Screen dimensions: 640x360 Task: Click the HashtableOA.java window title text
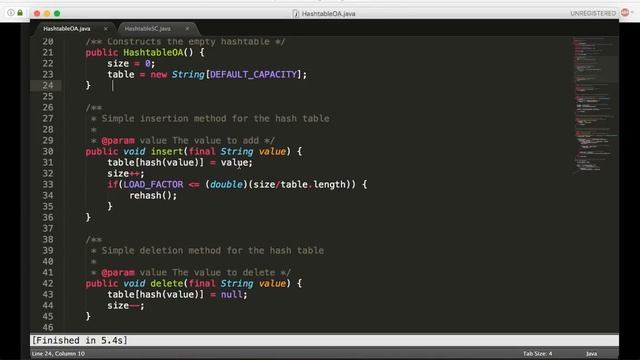tap(329, 13)
